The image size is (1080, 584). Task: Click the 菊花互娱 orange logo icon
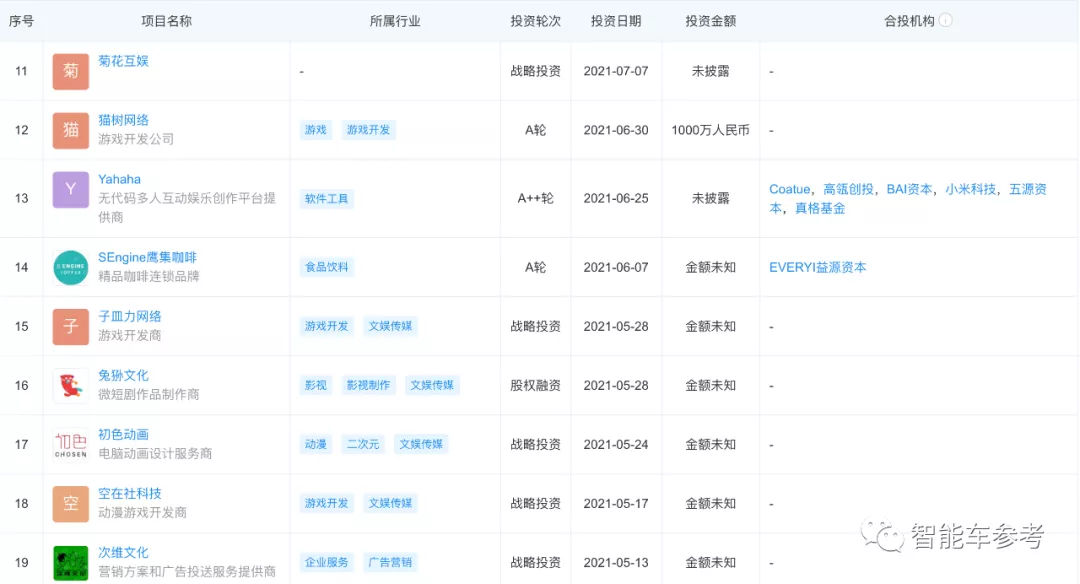pyautogui.click(x=69, y=71)
